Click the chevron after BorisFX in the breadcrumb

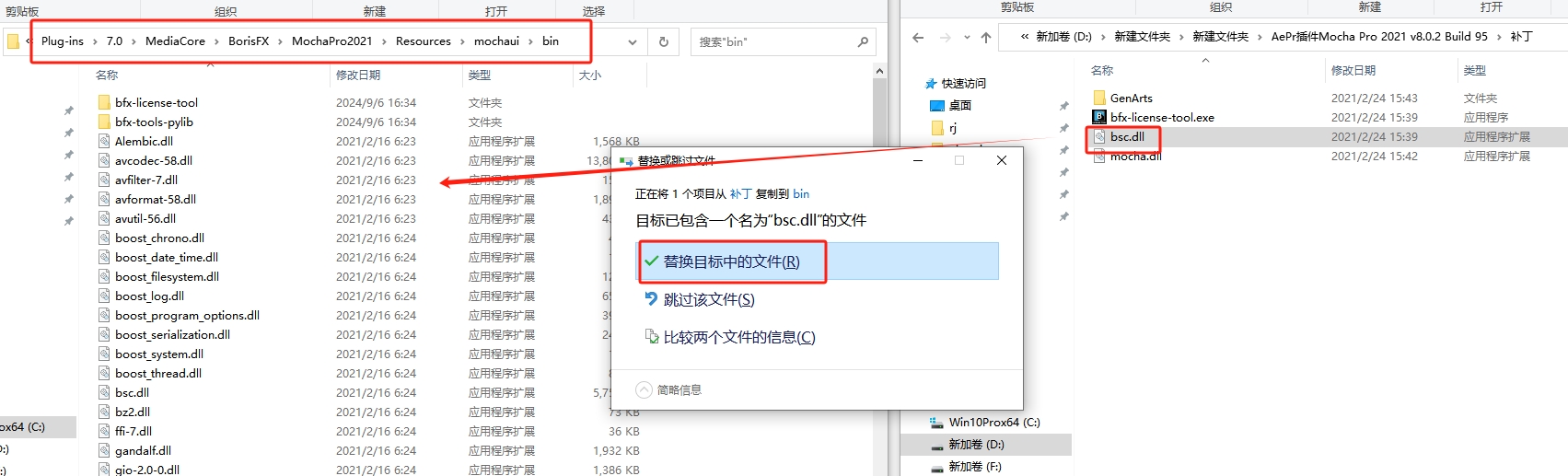point(280,41)
